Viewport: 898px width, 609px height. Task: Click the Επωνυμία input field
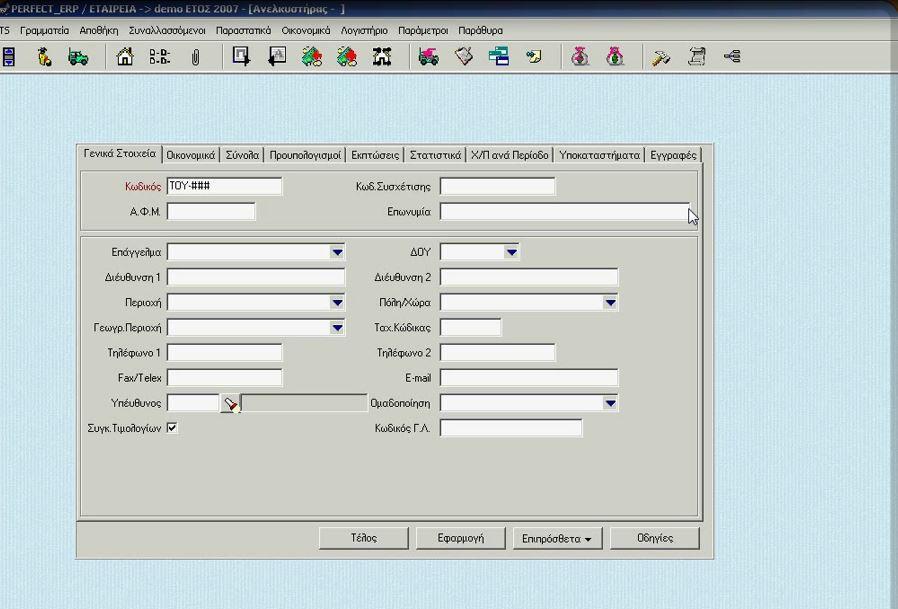pos(565,211)
